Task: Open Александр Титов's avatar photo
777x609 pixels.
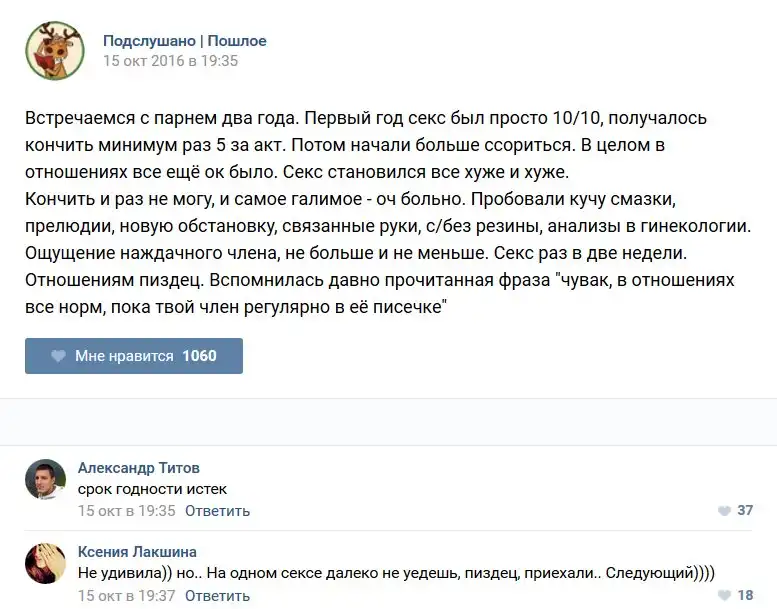Action: [x=45, y=480]
